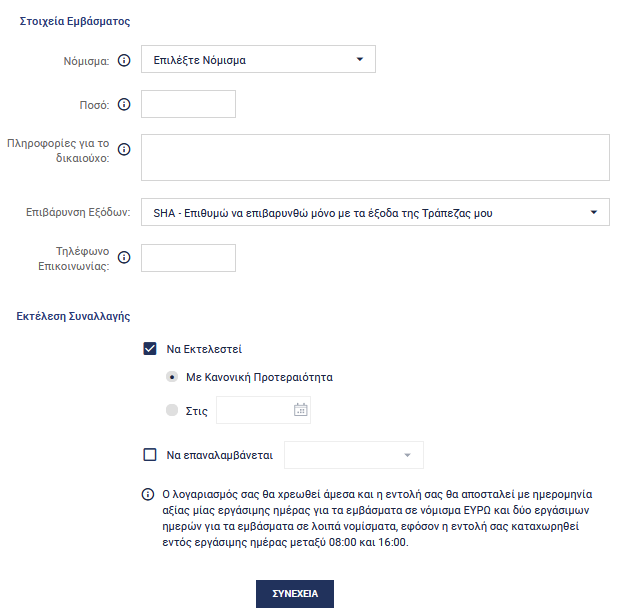Focus the Τηλέφωνο Επικοινωνίας phone field

coord(188,258)
